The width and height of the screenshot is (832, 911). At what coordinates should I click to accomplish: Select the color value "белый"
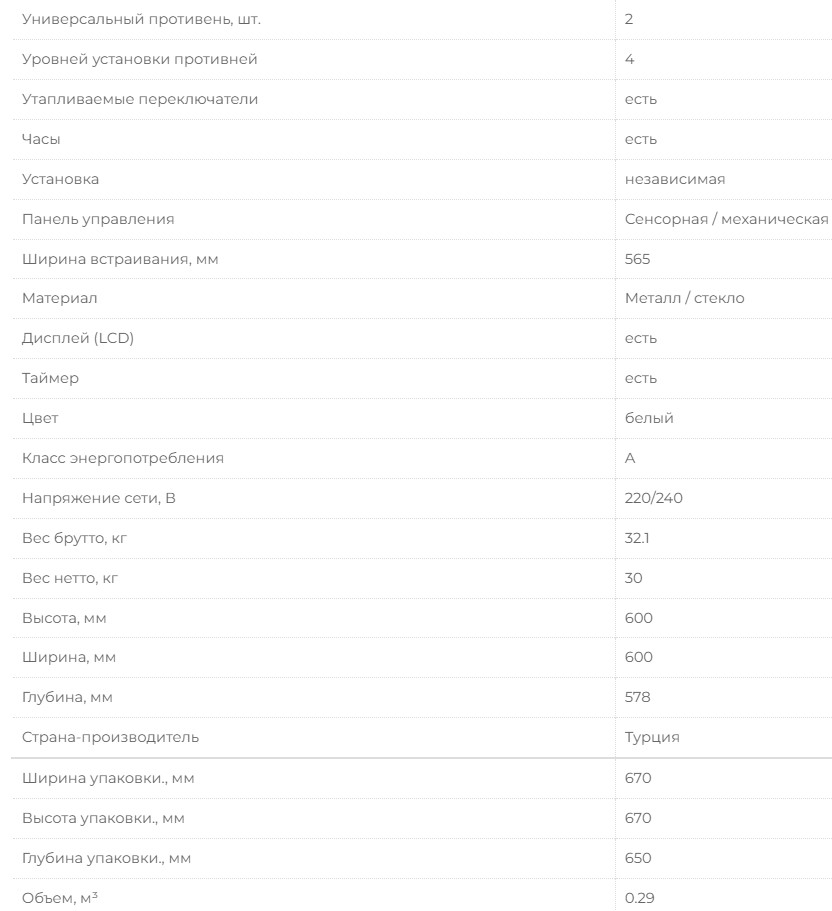649,418
